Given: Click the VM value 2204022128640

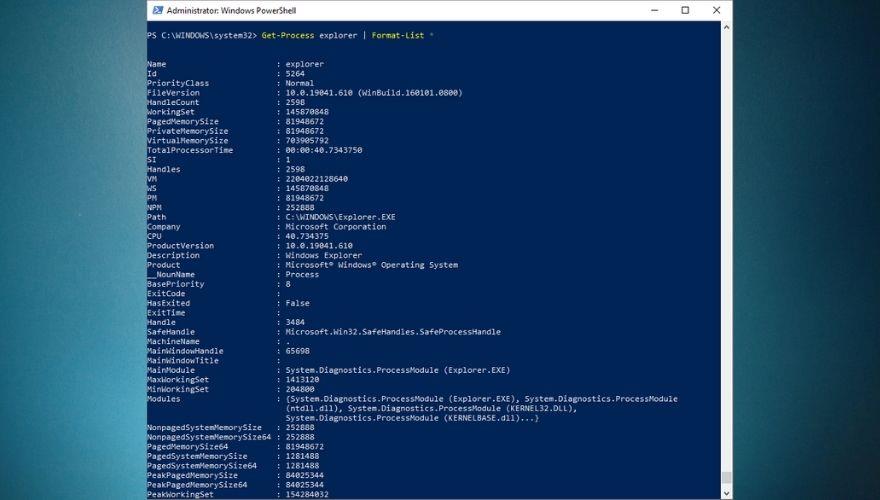Looking at the screenshot, I should tap(317, 178).
